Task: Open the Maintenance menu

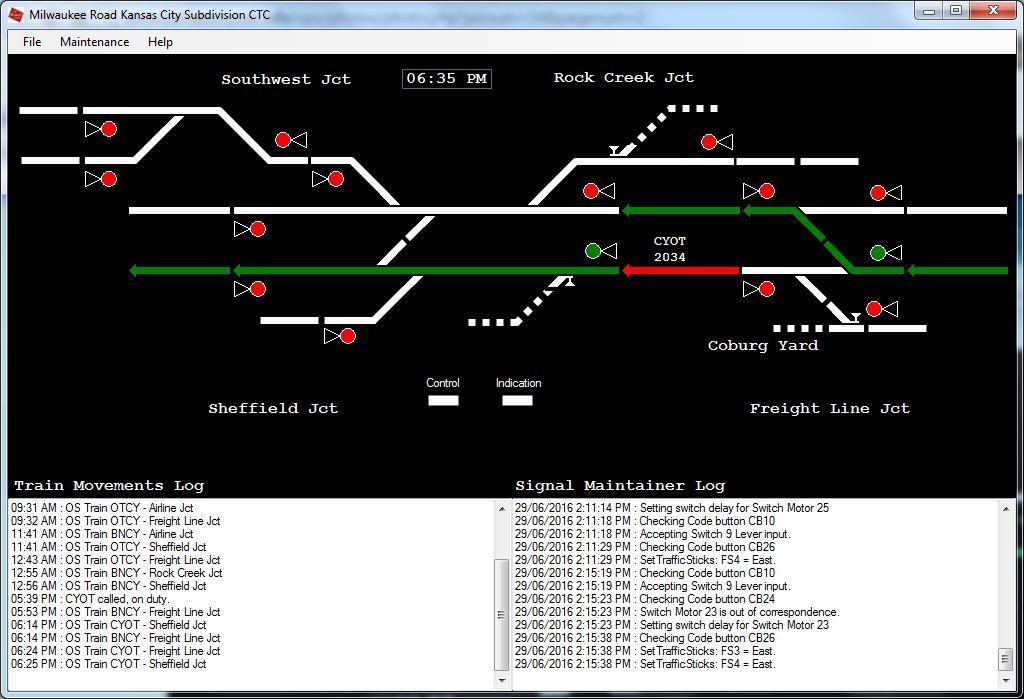Action: point(95,42)
